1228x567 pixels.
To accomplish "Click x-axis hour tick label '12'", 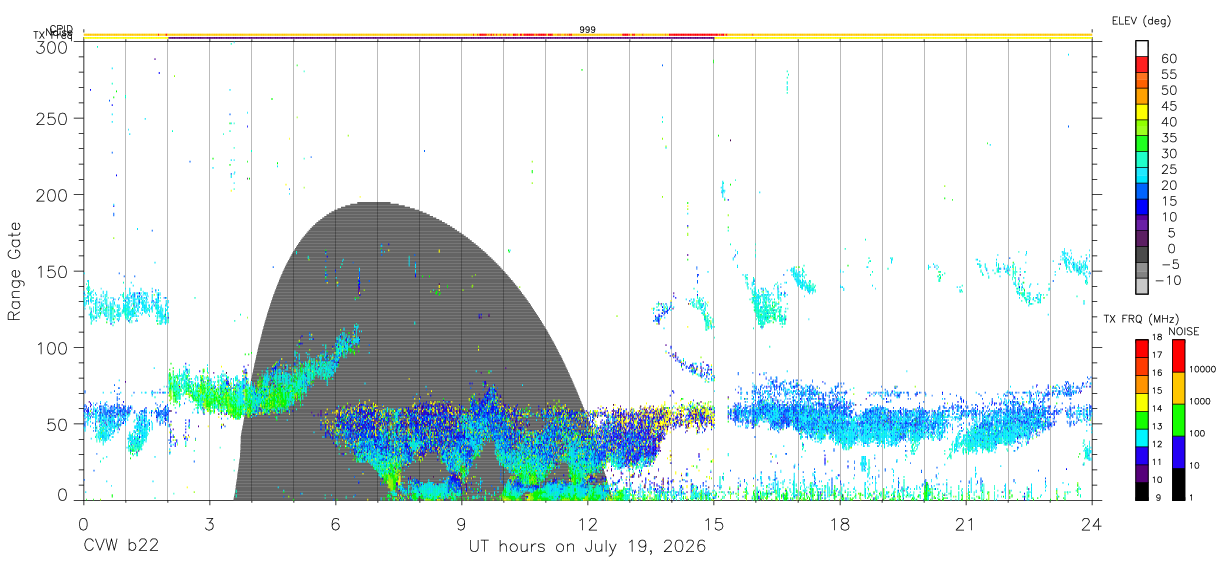I will tap(587, 523).
